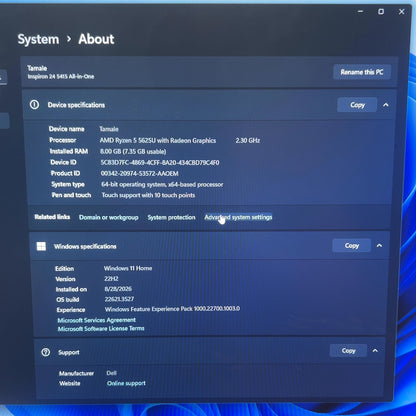Select the About breadcrumb heading

click(x=96, y=39)
